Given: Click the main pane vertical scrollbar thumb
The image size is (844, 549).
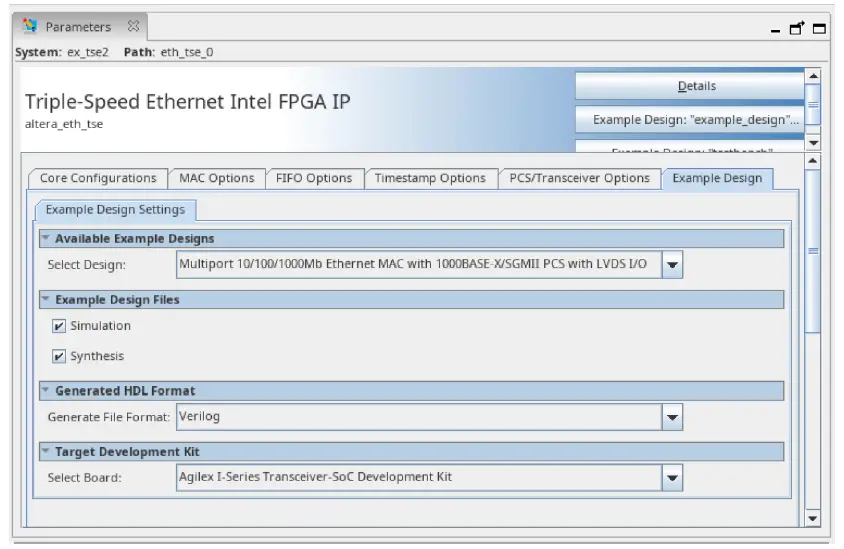Looking at the screenshot, I should pos(813,251).
